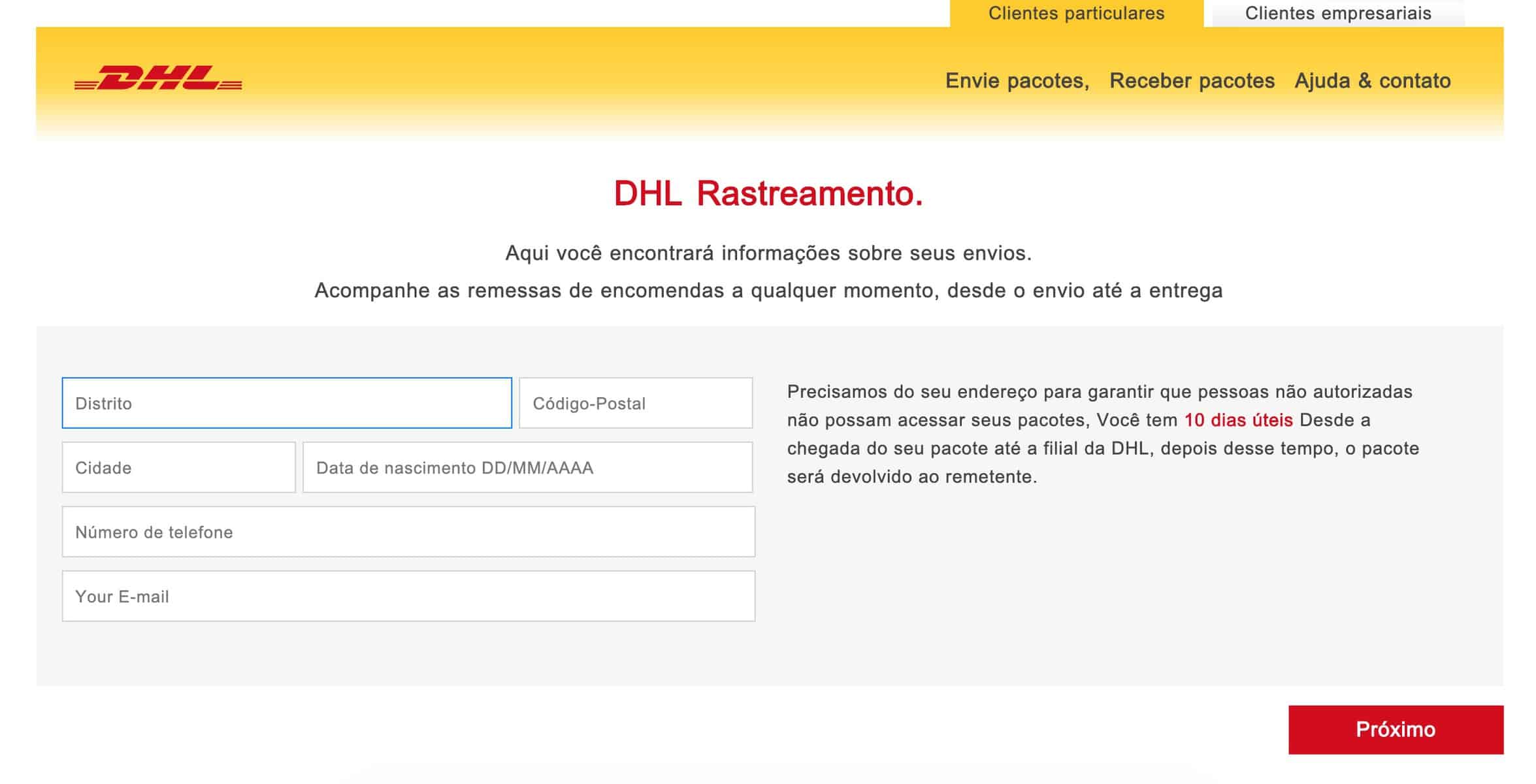1536x784 pixels.
Task: Click the Data de nascimento field
Action: (x=528, y=468)
